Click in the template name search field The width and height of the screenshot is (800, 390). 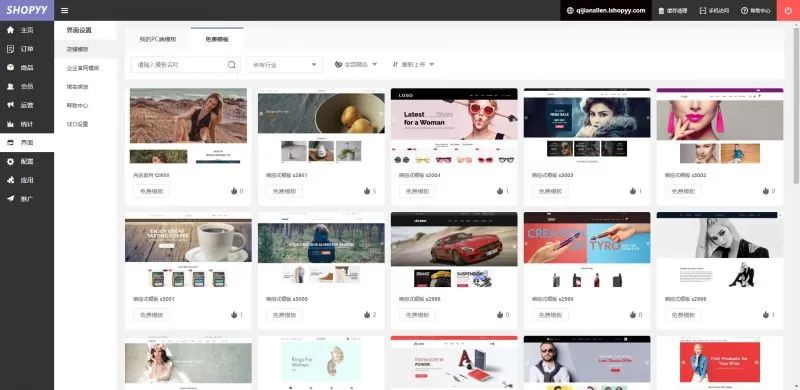tap(179, 65)
